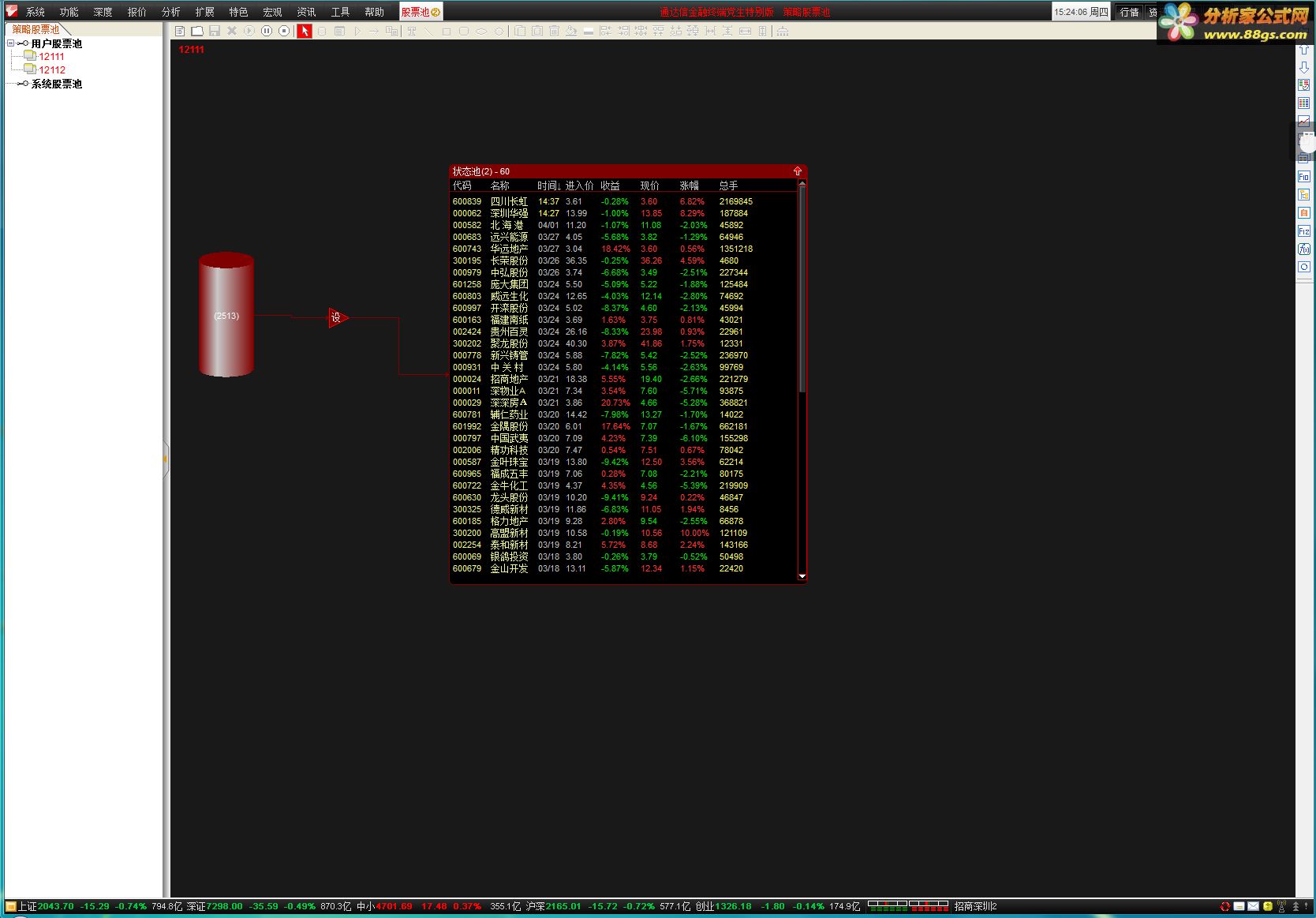Click the checklist table sidebar icon

coord(1304,85)
